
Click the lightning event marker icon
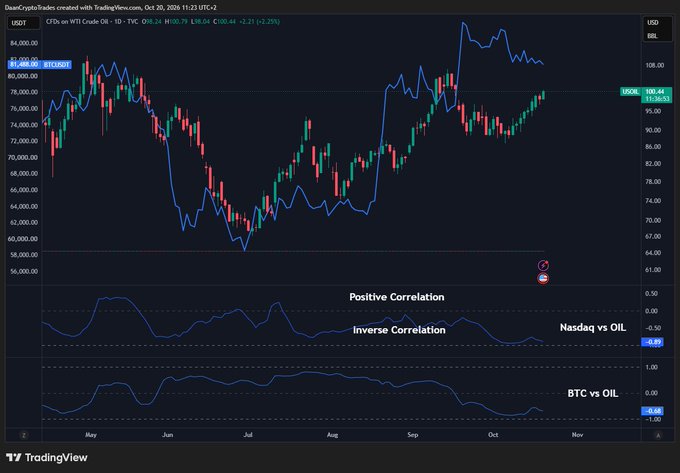543,265
